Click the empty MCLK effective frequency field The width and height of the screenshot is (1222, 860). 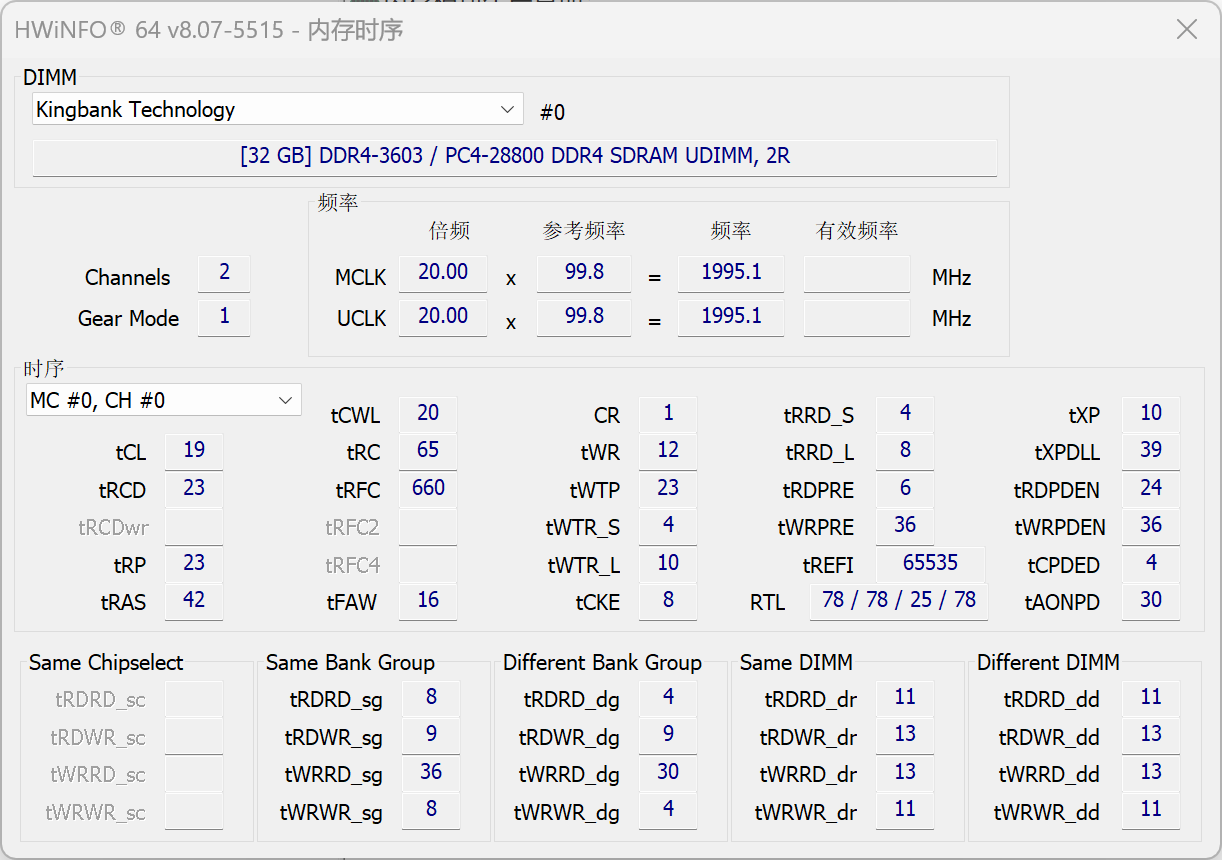tap(857, 273)
